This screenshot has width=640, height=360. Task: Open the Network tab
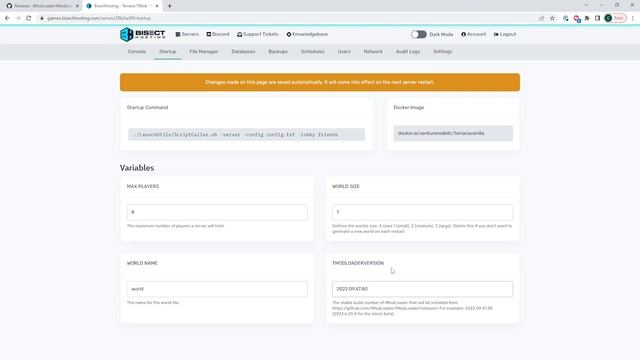pos(373,52)
